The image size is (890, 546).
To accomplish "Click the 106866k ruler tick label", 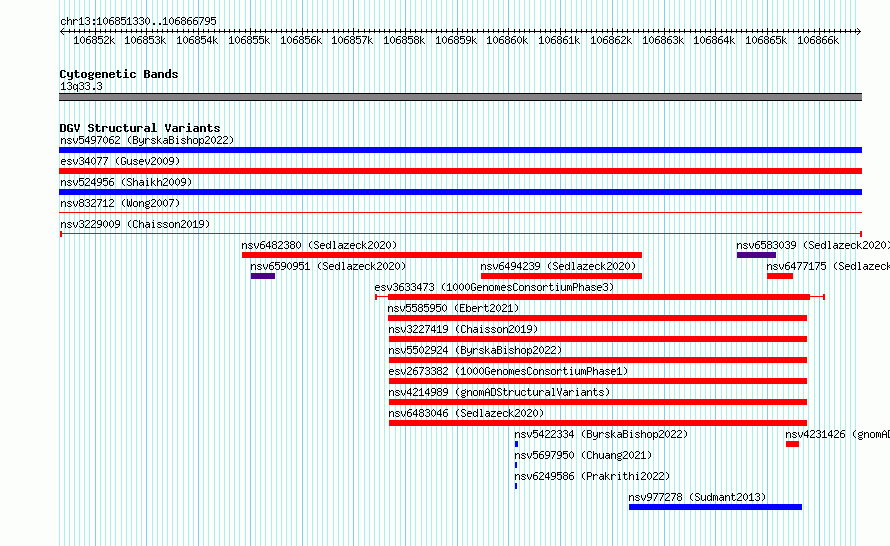I will (818, 40).
